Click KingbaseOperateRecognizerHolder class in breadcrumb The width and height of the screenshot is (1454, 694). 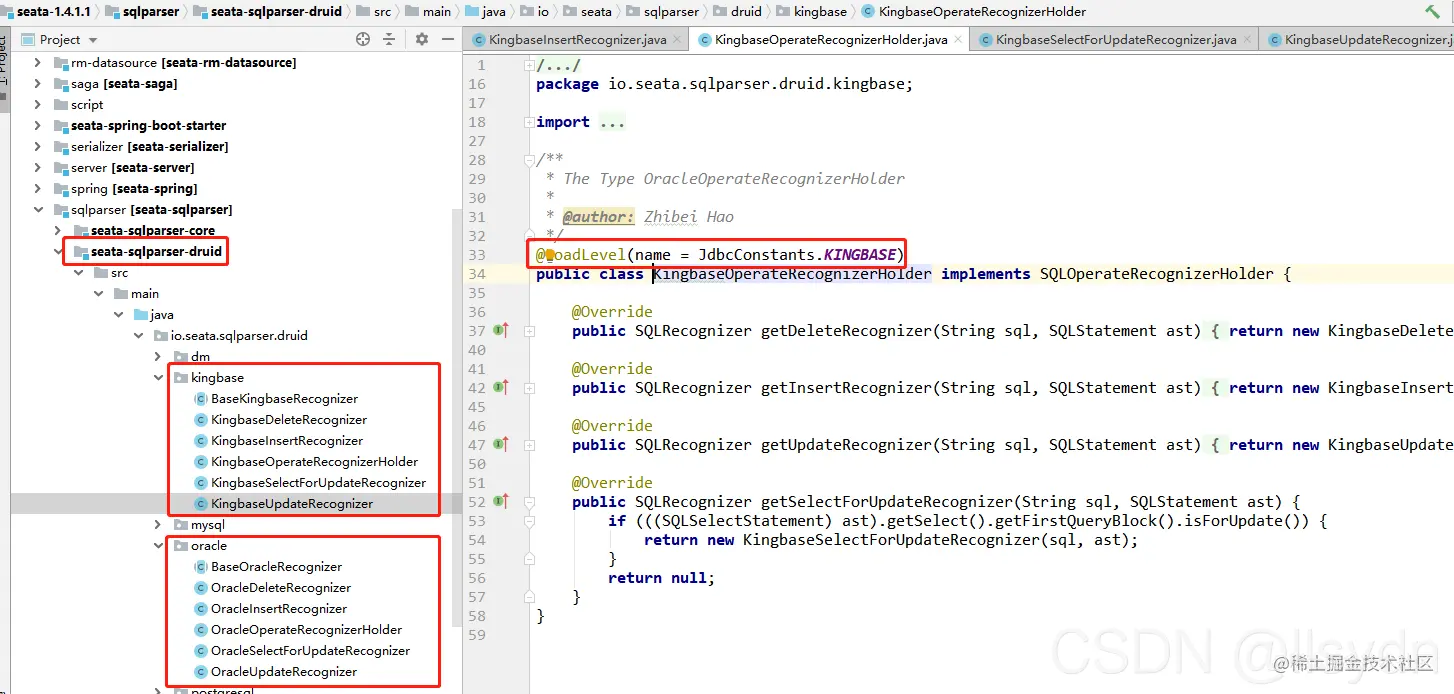pos(973,11)
